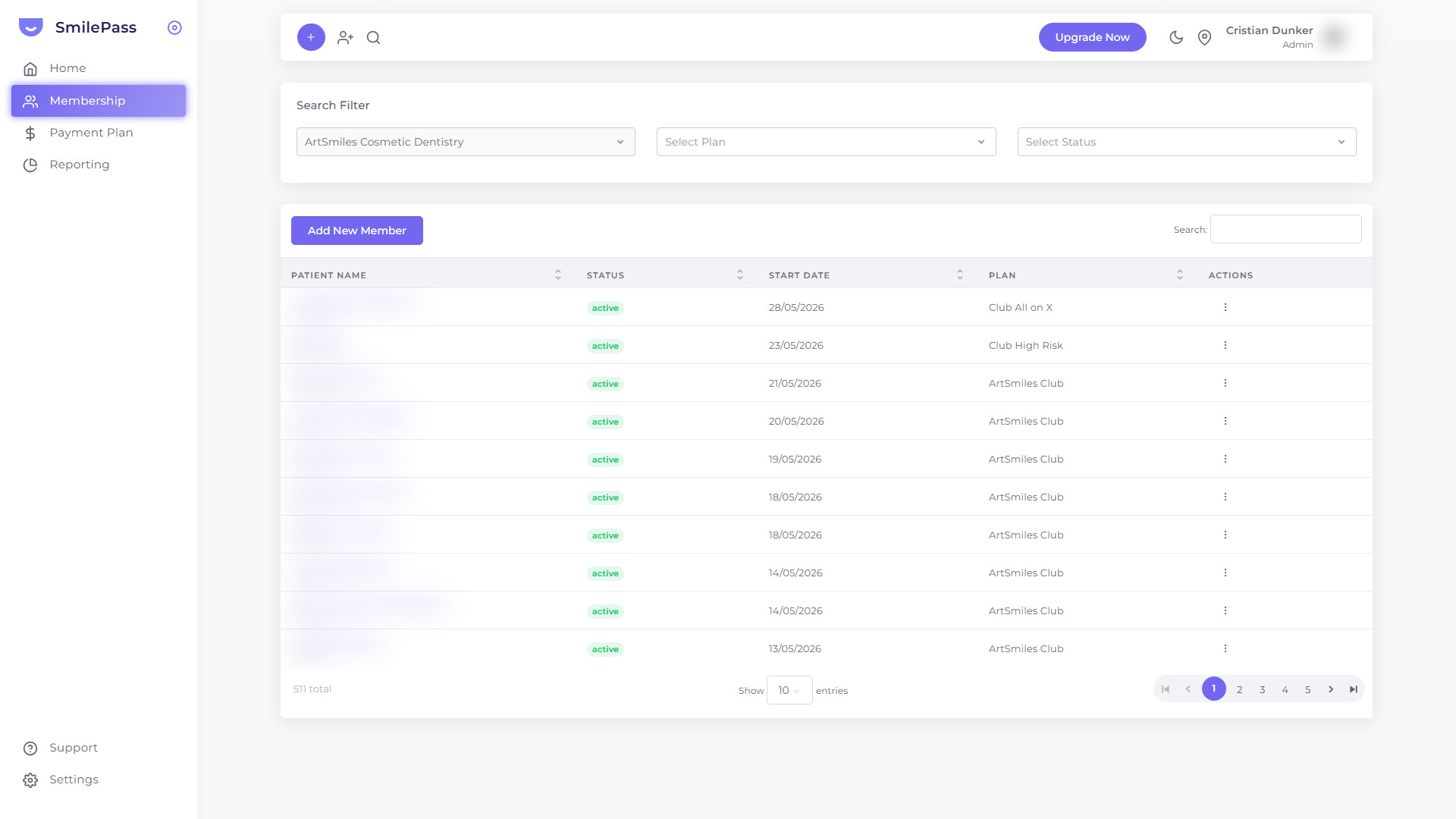Toggle dark mode with the moon icon
1456x819 pixels.
click(1176, 37)
